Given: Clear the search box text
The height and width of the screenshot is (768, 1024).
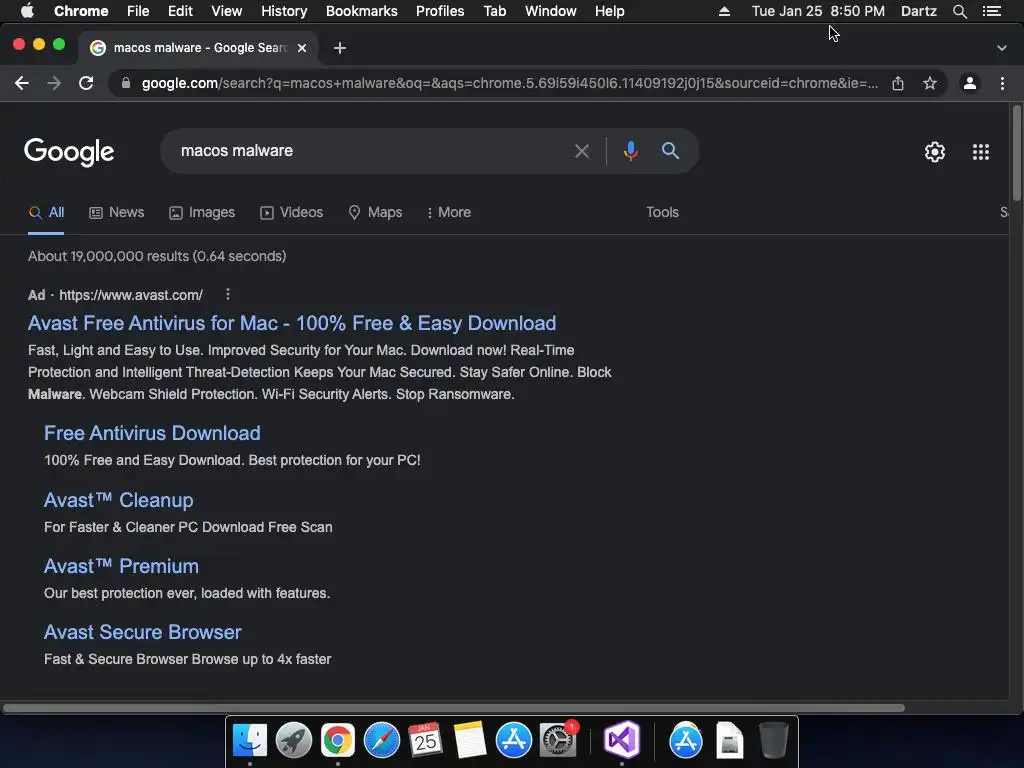Looking at the screenshot, I should [581, 152].
